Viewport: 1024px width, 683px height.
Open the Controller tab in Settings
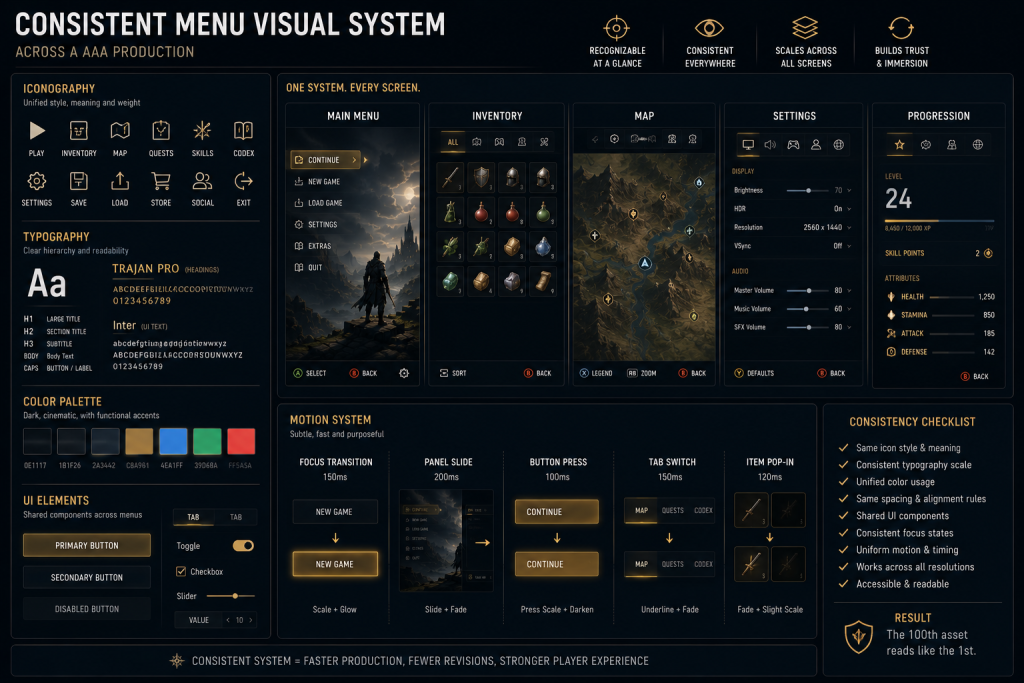(x=793, y=145)
